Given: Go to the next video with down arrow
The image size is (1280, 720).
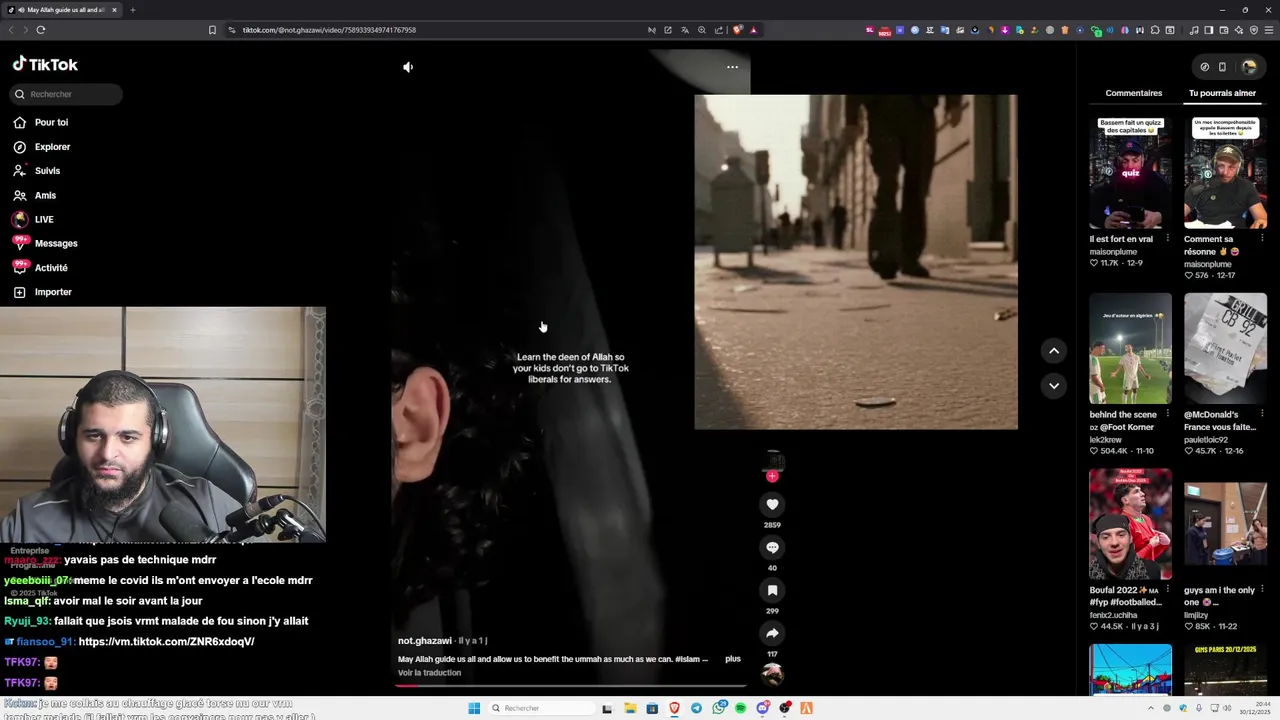Looking at the screenshot, I should 1054,385.
